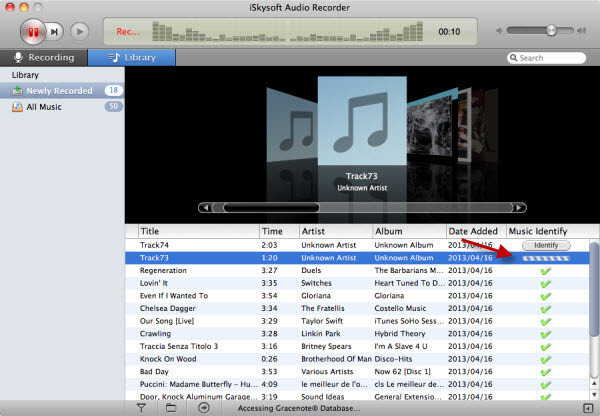Switch to the Recording tab
Image resolution: width=600 pixels, height=416 pixels.
point(44,57)
